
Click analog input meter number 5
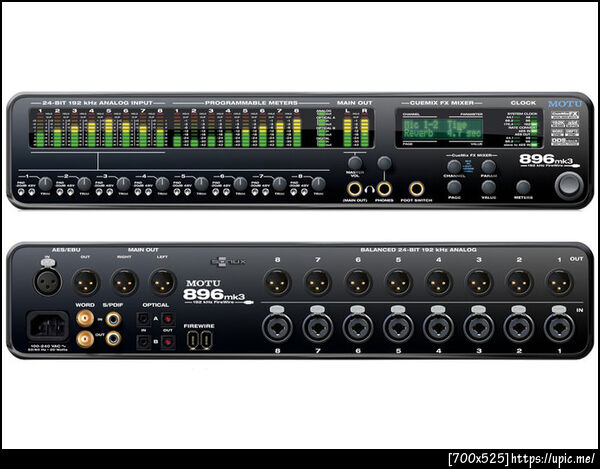(108, 129)
